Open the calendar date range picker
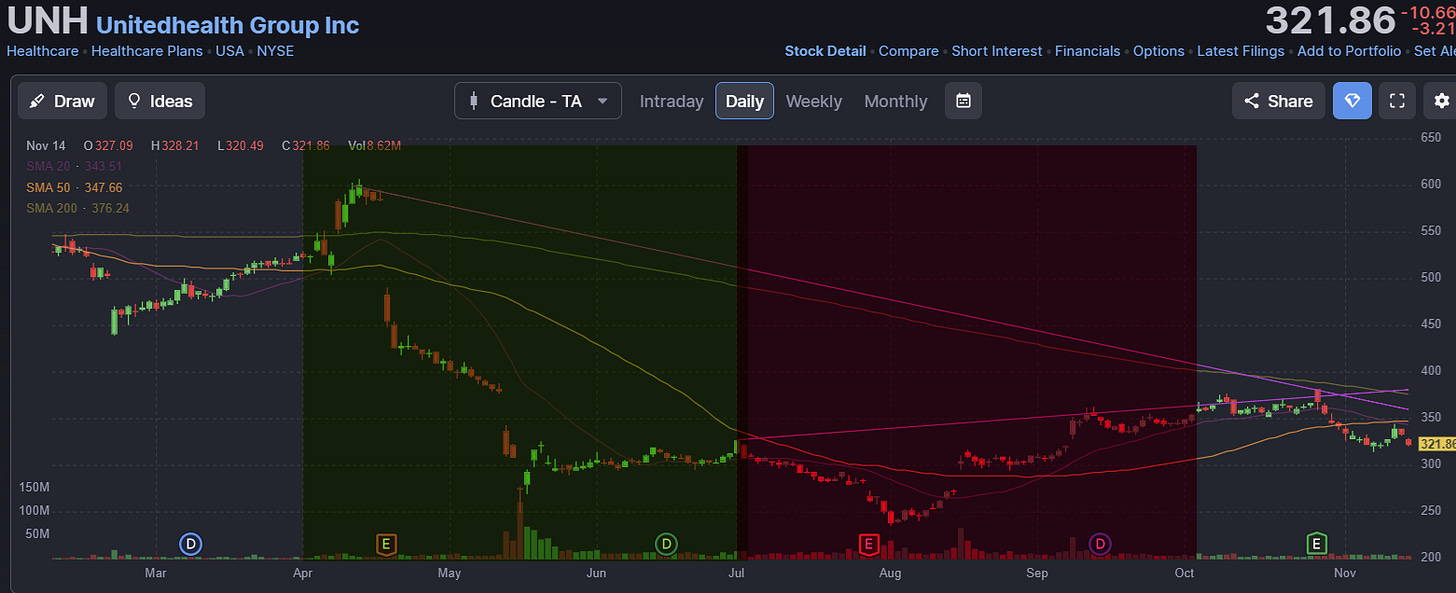This screenshot has height=593, width=1456. click(x=963, y=101)
